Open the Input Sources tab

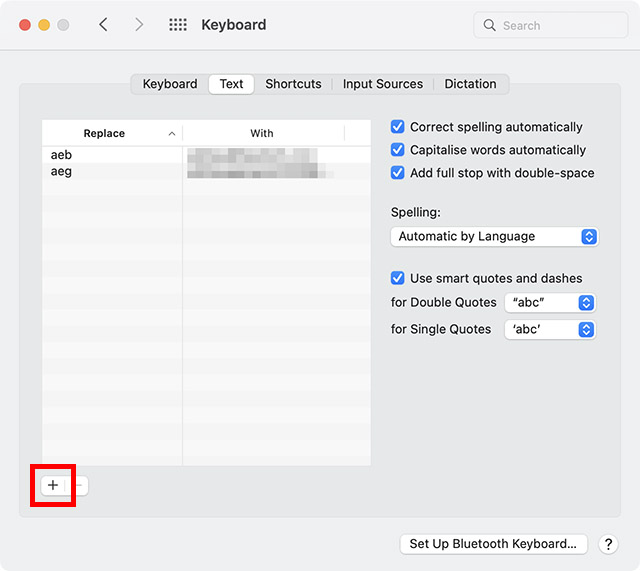(x=383, y=84)
